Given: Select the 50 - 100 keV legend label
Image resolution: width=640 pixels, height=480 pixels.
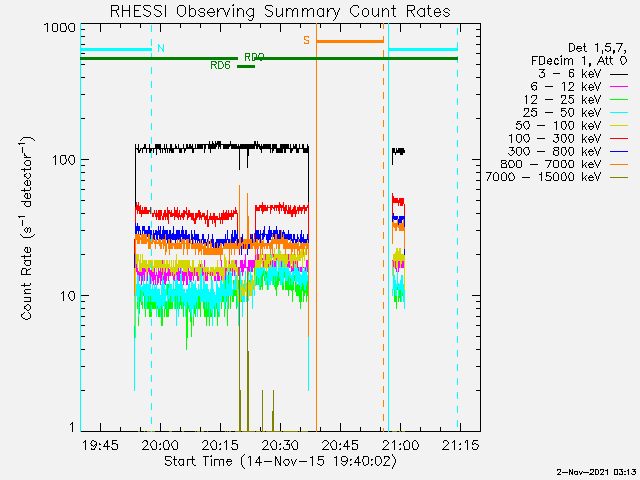Looking at the screenshot, I should click(558, 126).
